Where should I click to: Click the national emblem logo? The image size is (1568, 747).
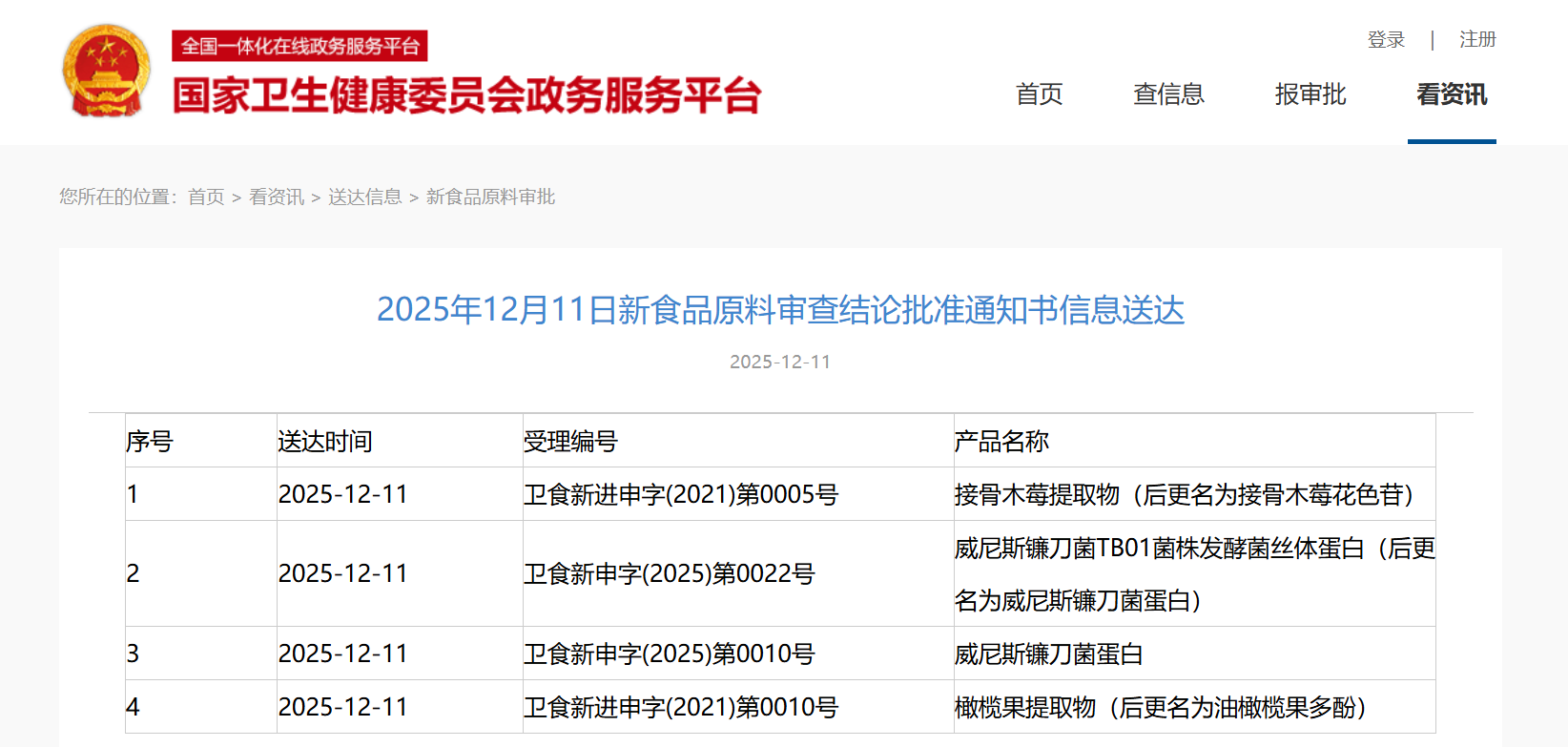[x=107, y=72]
